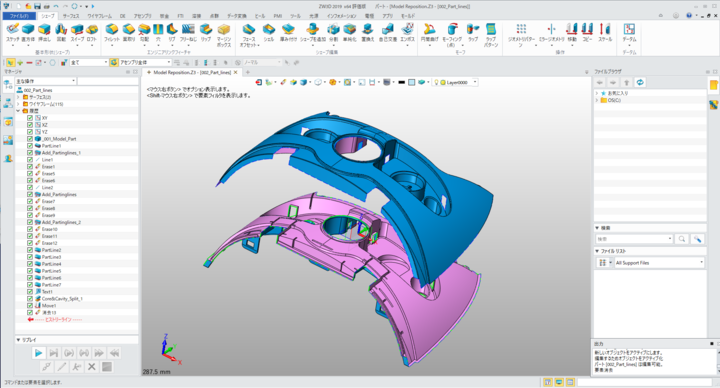Click the エンボス (Emboss) tool

pyautogui.click(x=407, y=33)
